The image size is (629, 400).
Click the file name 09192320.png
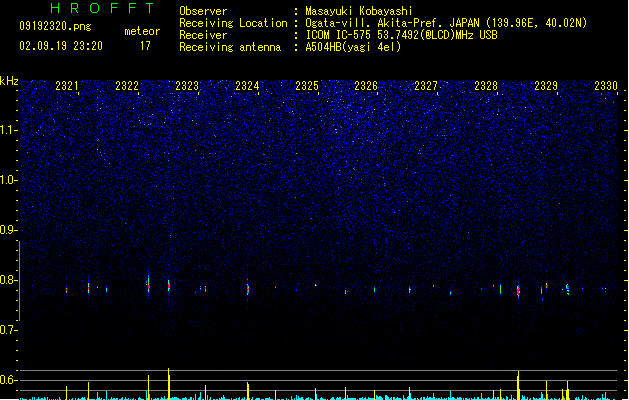[55, 27]
